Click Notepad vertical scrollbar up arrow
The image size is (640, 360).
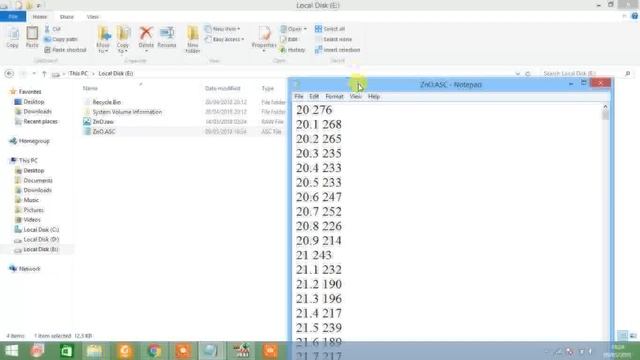pyautogui.click(x=605, y=107)
